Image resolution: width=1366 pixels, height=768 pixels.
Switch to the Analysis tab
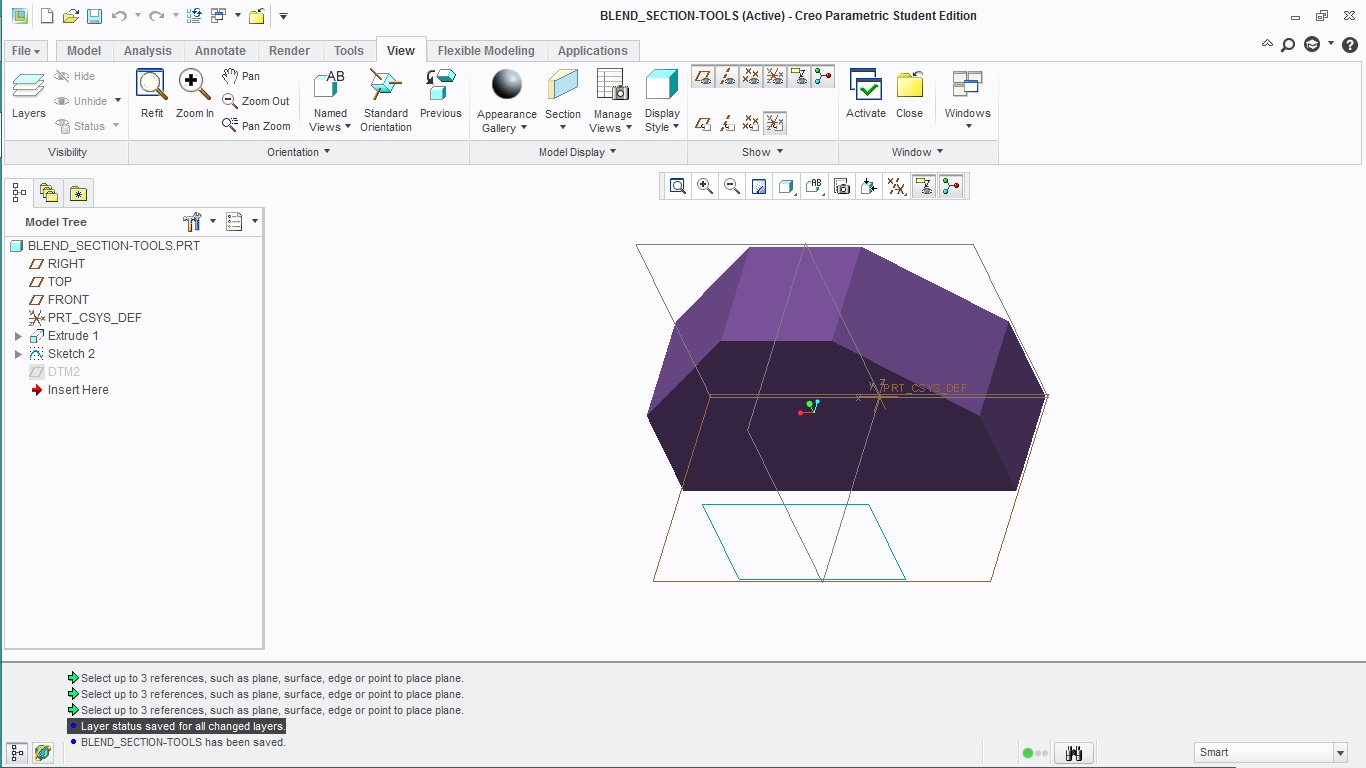click(x=148, y=51)
